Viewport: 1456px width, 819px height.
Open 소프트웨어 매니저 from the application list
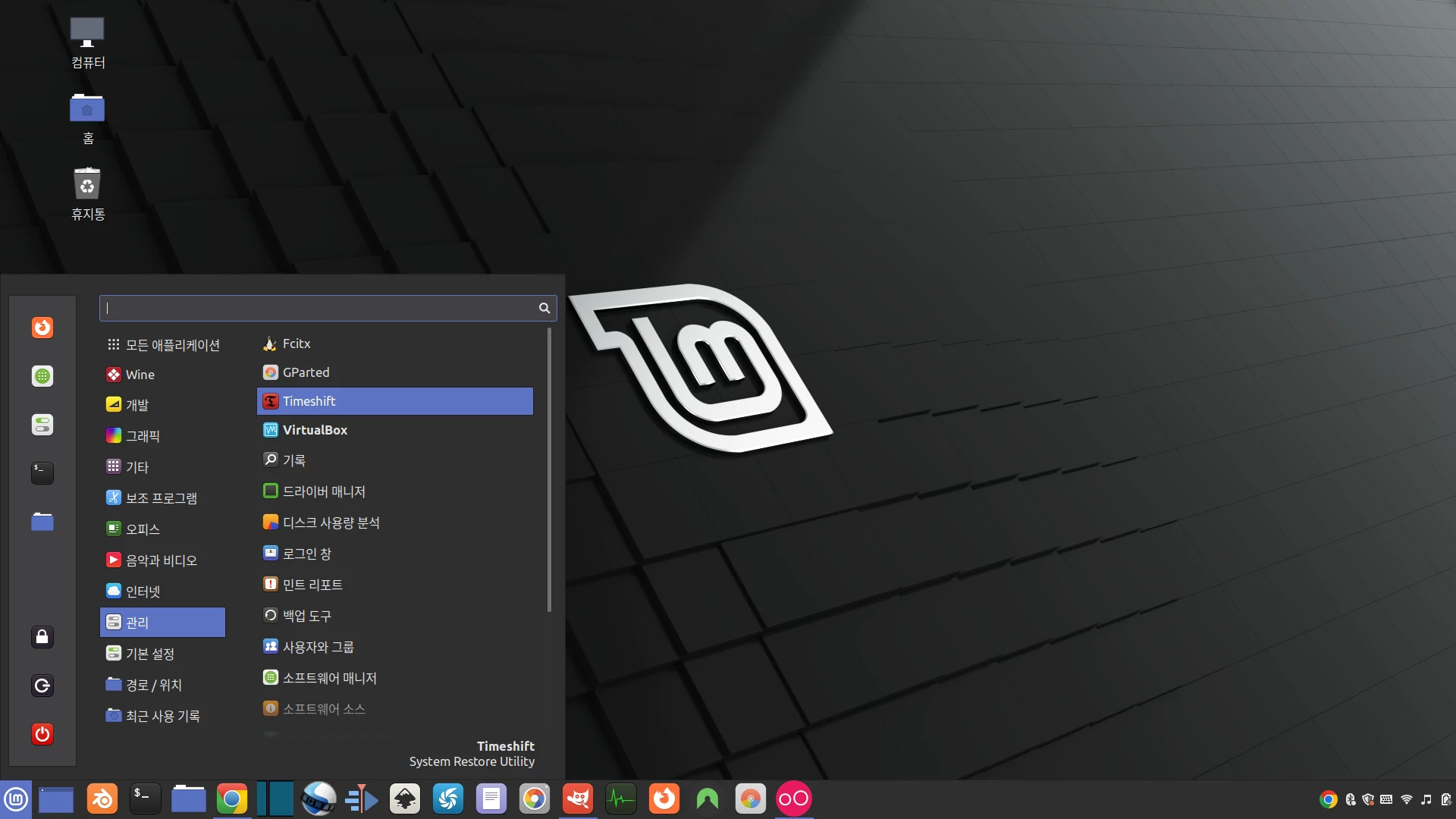coord(395,678)
